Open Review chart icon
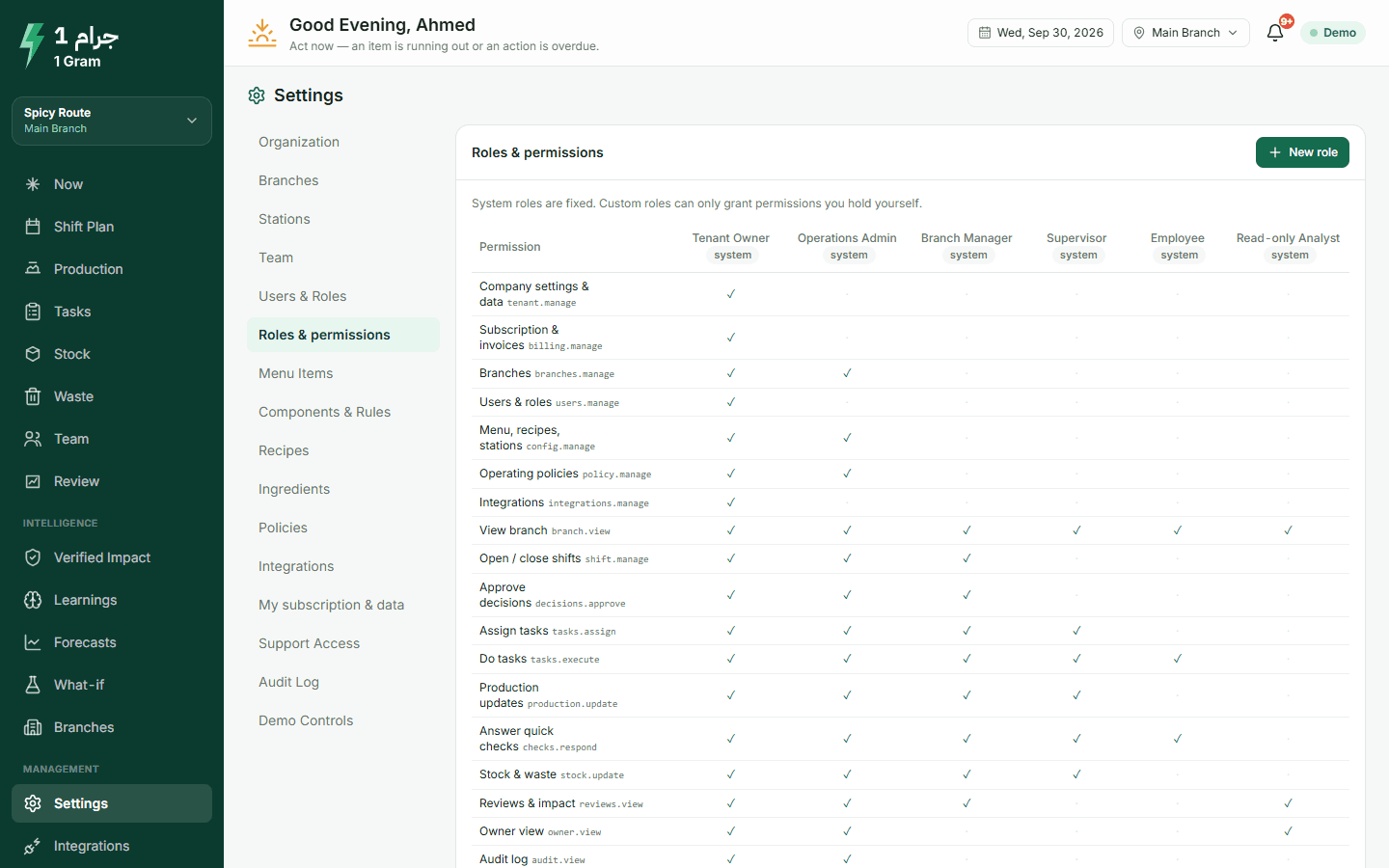The width and height of the screenshot is (1389, 868). tap(33, 481)
